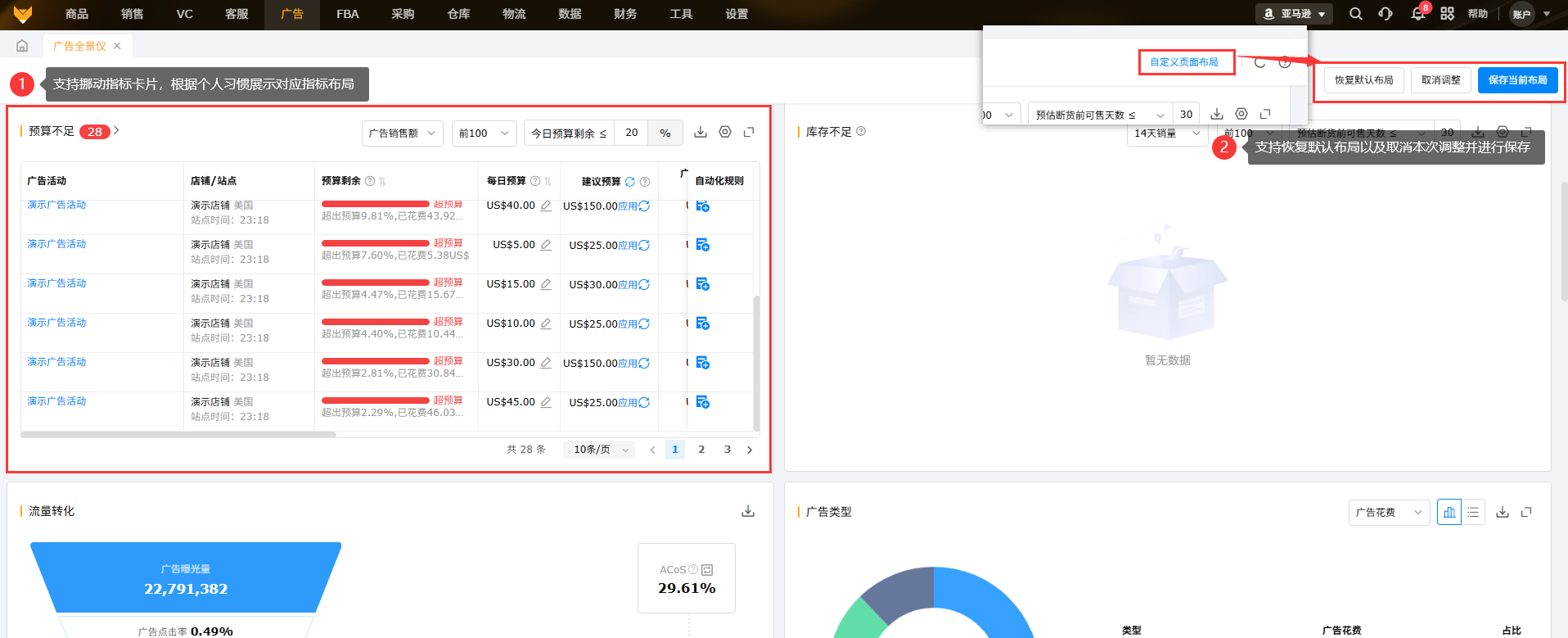Open the 亚马逊 platform dropdown
Viewport: 1568px width, 638px height.
[1294, 14]
